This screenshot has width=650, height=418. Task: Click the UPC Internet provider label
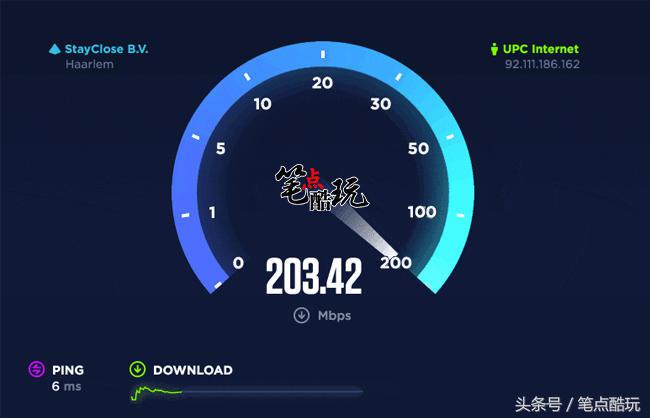pyautogui.click(x=541, y=49)
